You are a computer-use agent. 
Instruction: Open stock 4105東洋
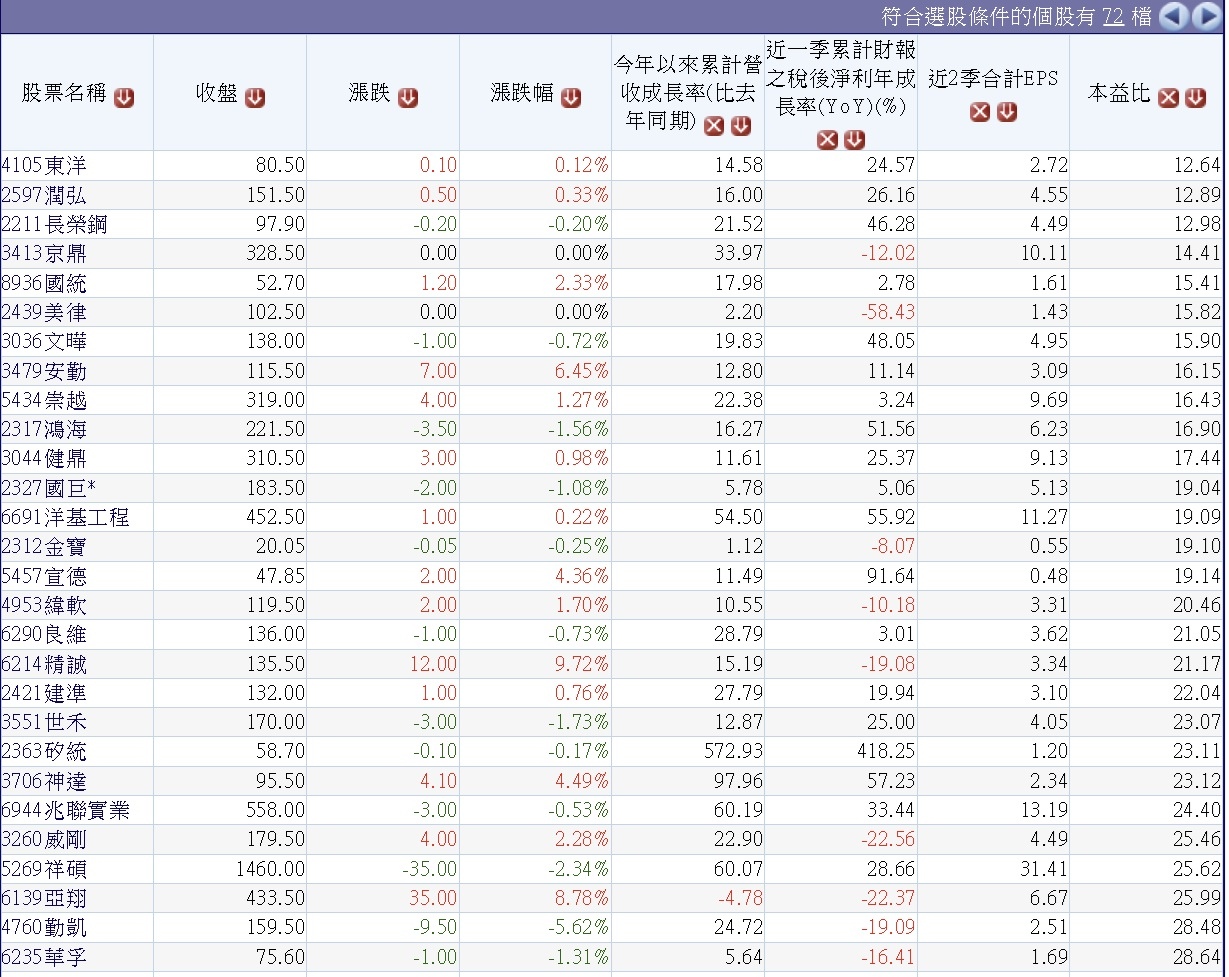[x=44, y=166]
